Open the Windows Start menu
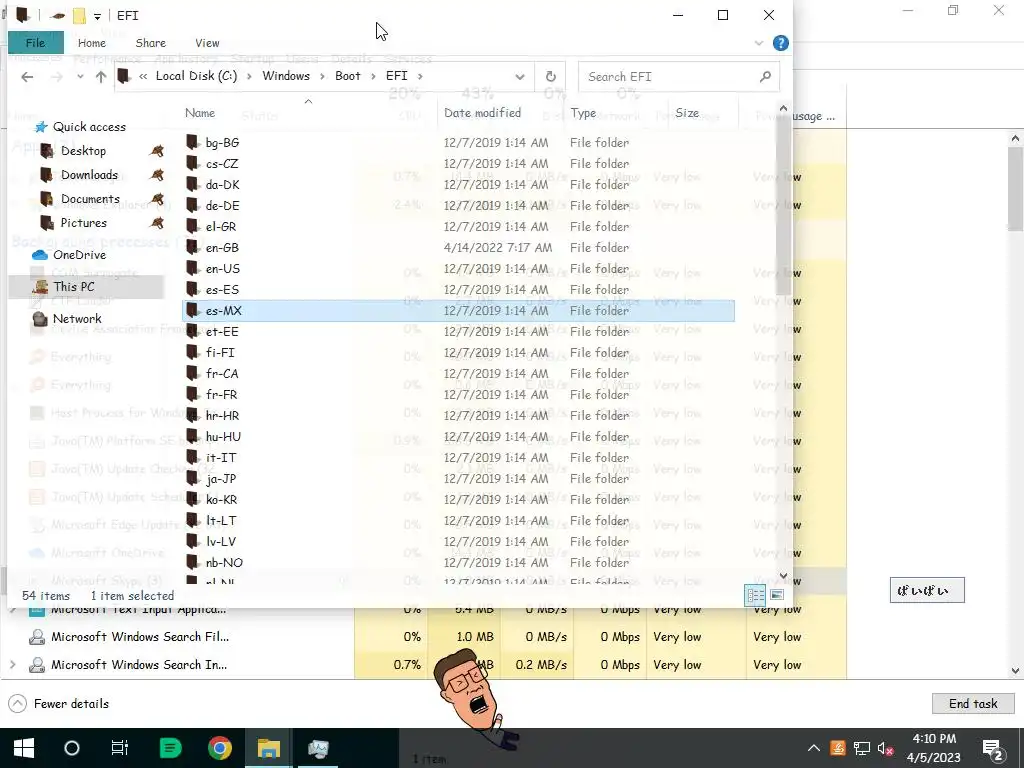Viewport: 1024px width, 768px height. coord(24,748)
